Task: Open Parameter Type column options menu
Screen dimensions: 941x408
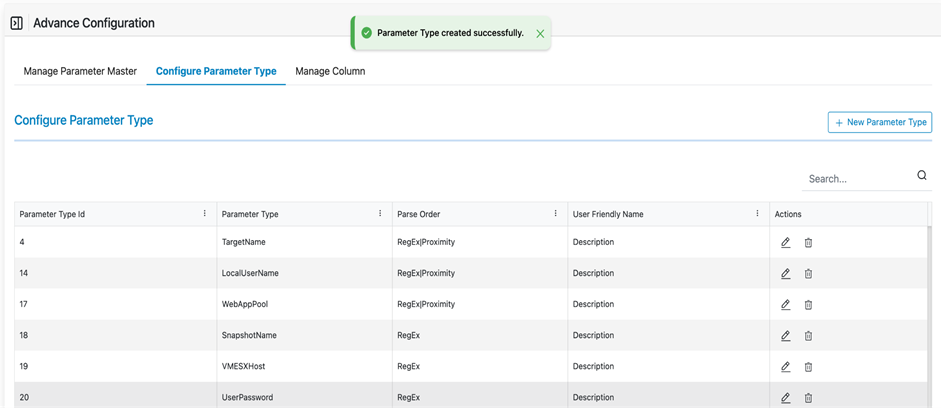Action: [x=380, y=214]
